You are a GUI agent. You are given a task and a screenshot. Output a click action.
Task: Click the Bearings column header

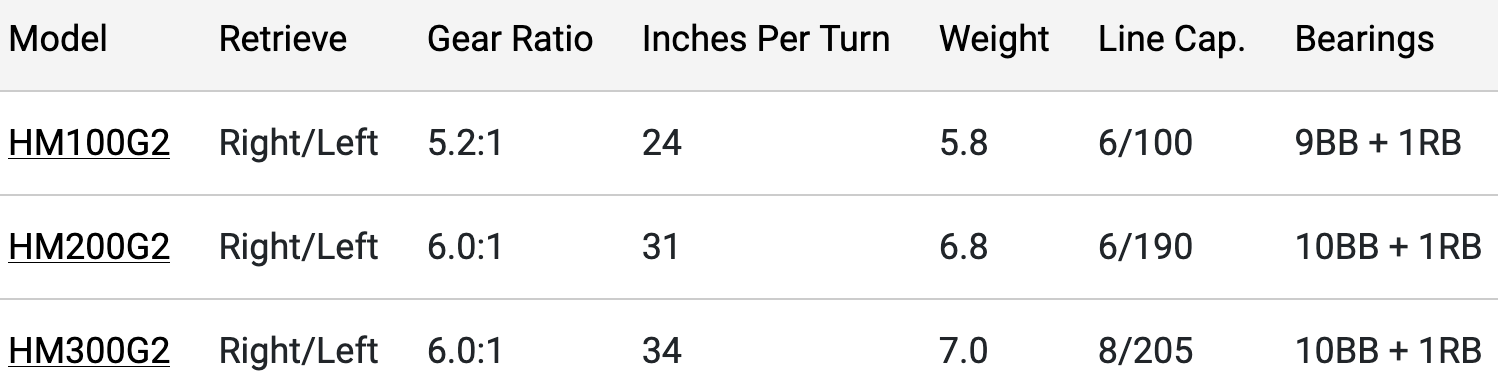(x=1365, y=39)
